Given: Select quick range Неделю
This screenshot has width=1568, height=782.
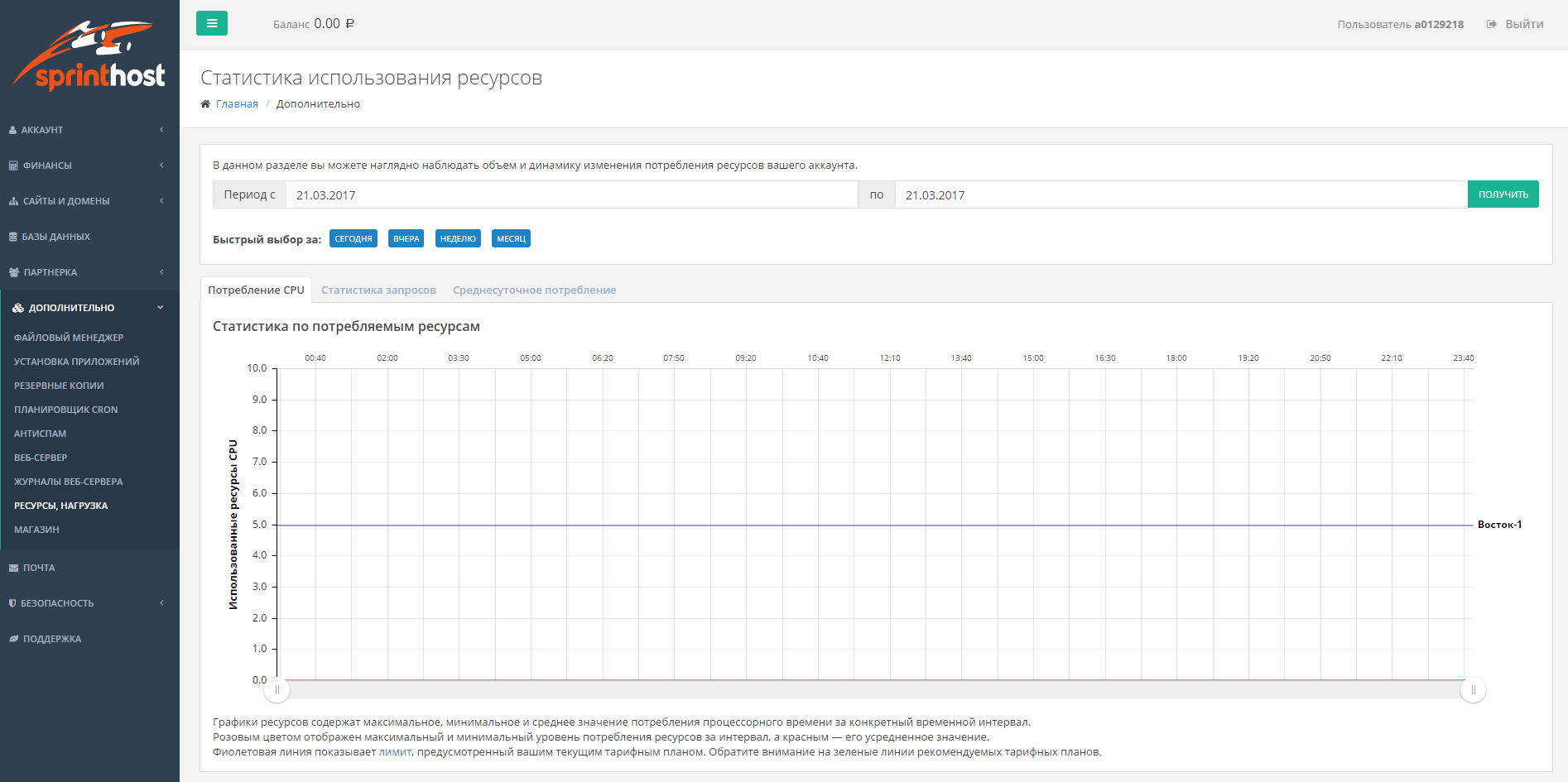Looking at the screenshot, I should tap(458, 239).
